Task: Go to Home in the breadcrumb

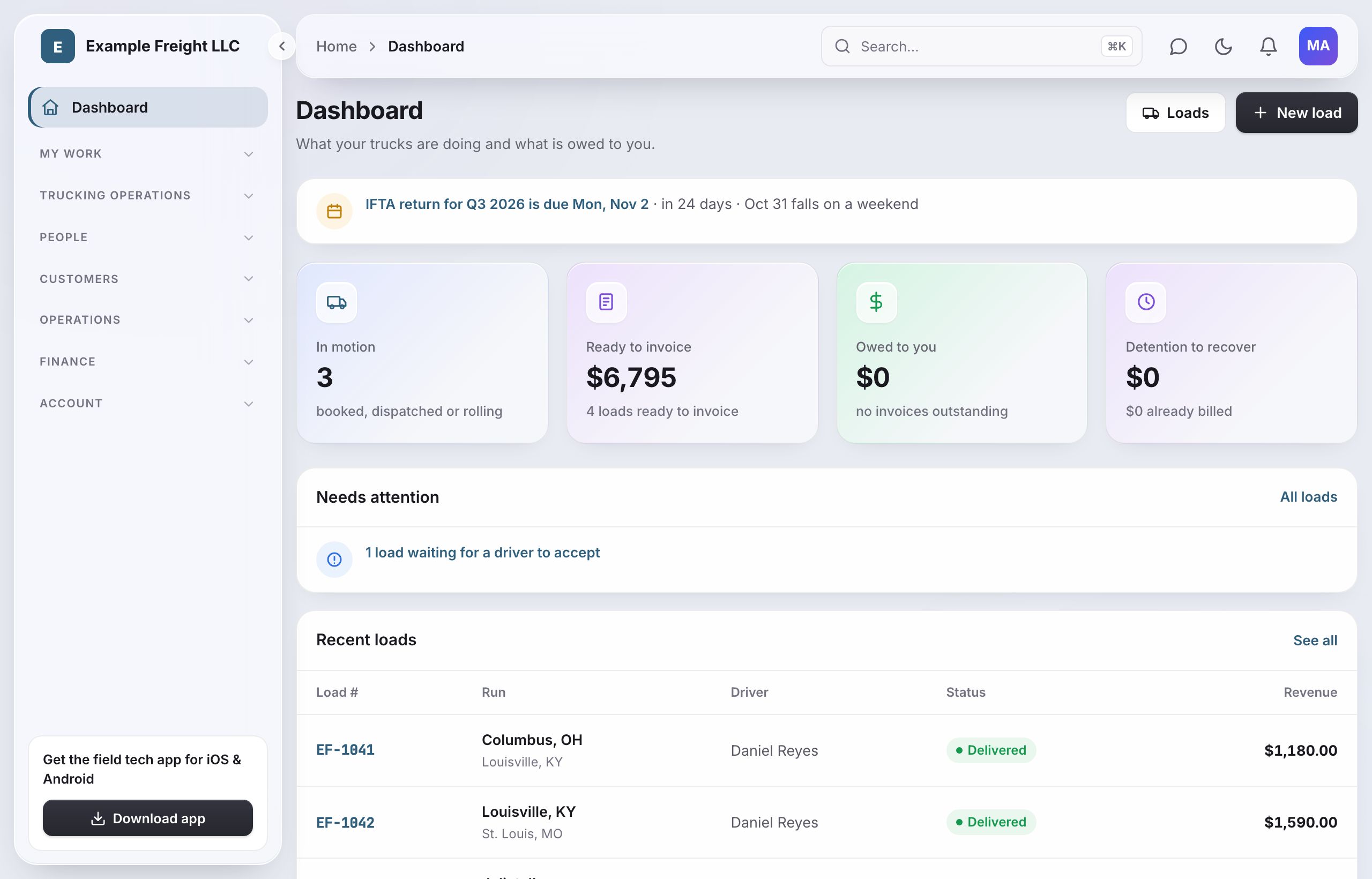Action: click(x=336, y=46)
